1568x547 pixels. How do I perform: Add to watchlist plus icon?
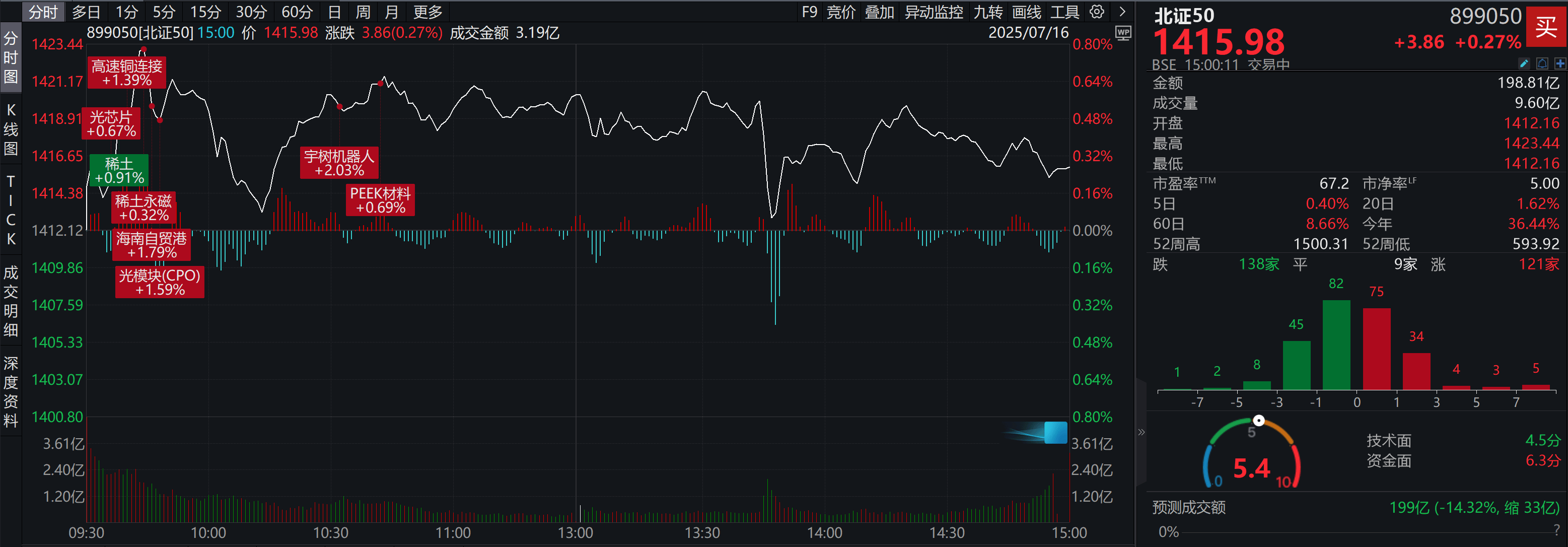[1559, 63]
